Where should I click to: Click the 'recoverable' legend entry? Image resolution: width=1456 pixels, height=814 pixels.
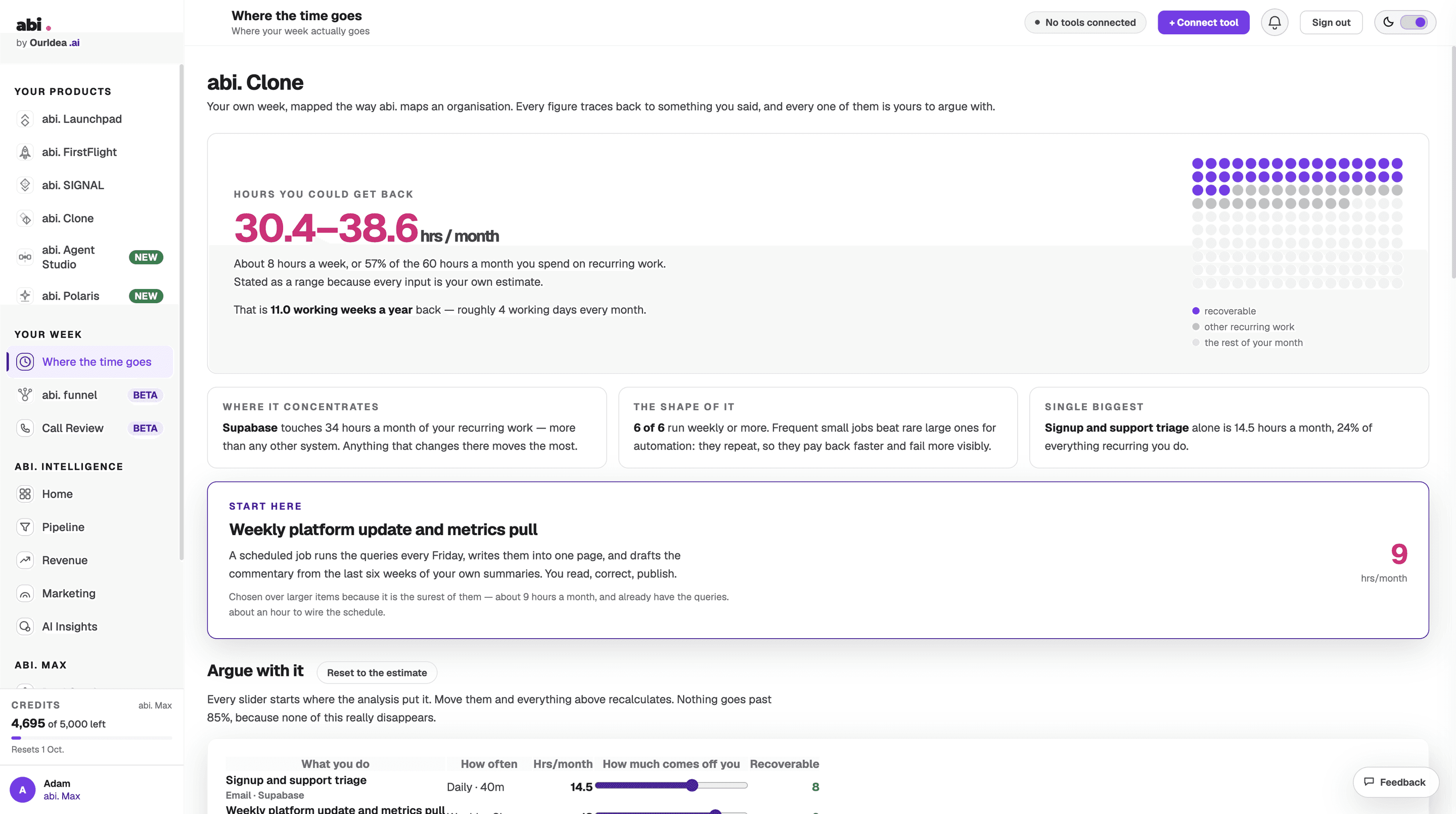tap(1224, 311)
